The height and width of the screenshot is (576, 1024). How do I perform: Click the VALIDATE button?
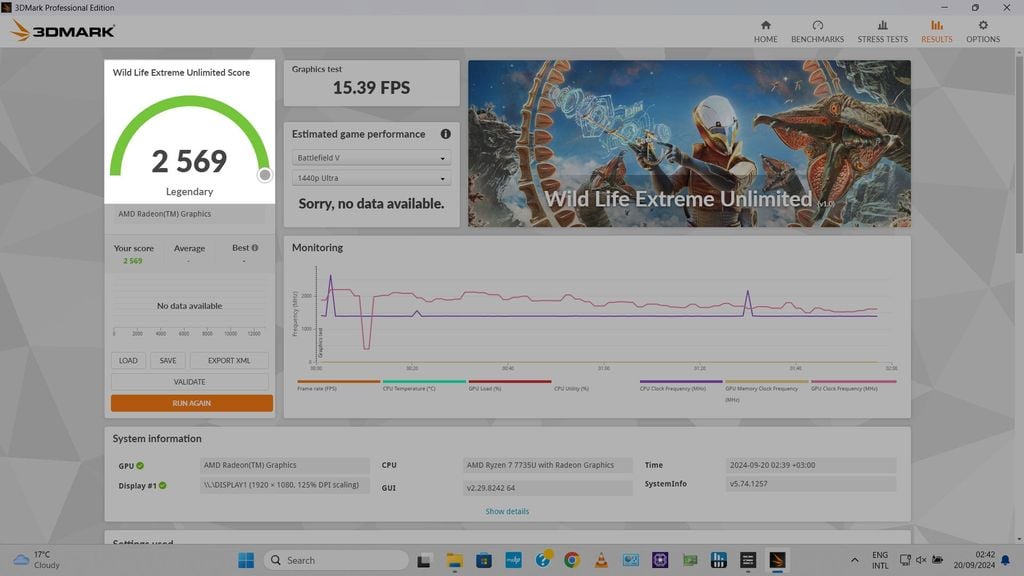(x=189, y=381)
